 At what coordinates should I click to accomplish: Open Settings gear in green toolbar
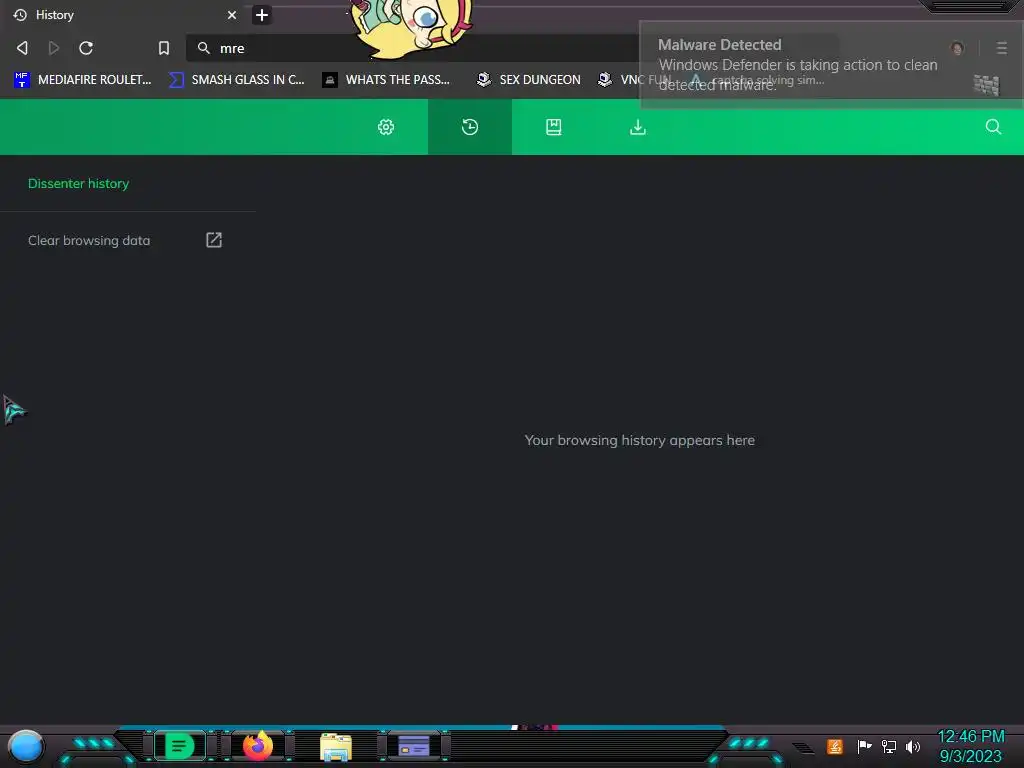(386, 127)
